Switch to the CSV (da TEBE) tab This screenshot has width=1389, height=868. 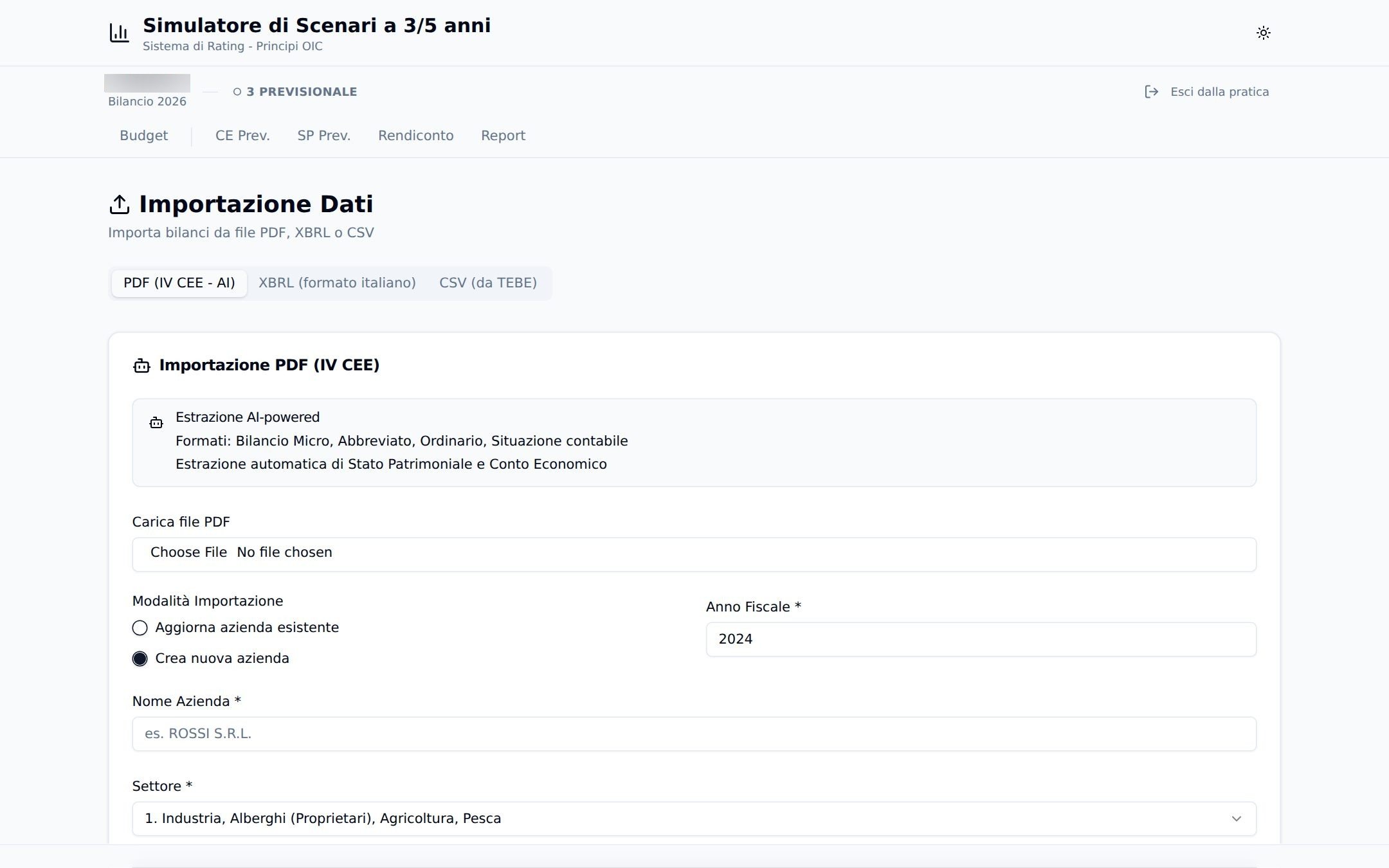pyautogui.click(x=488, y=283)
